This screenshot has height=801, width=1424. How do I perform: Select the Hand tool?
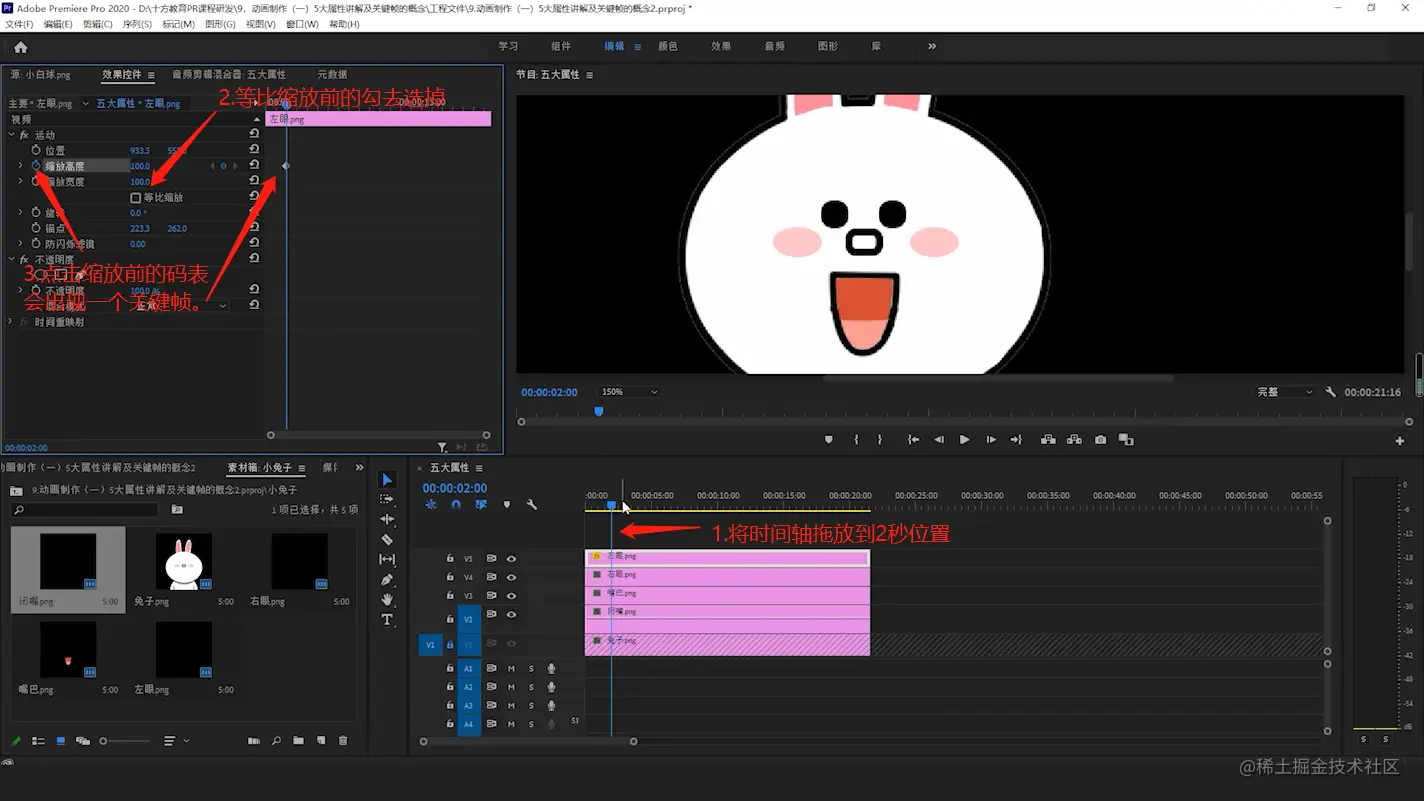point(387,600)
